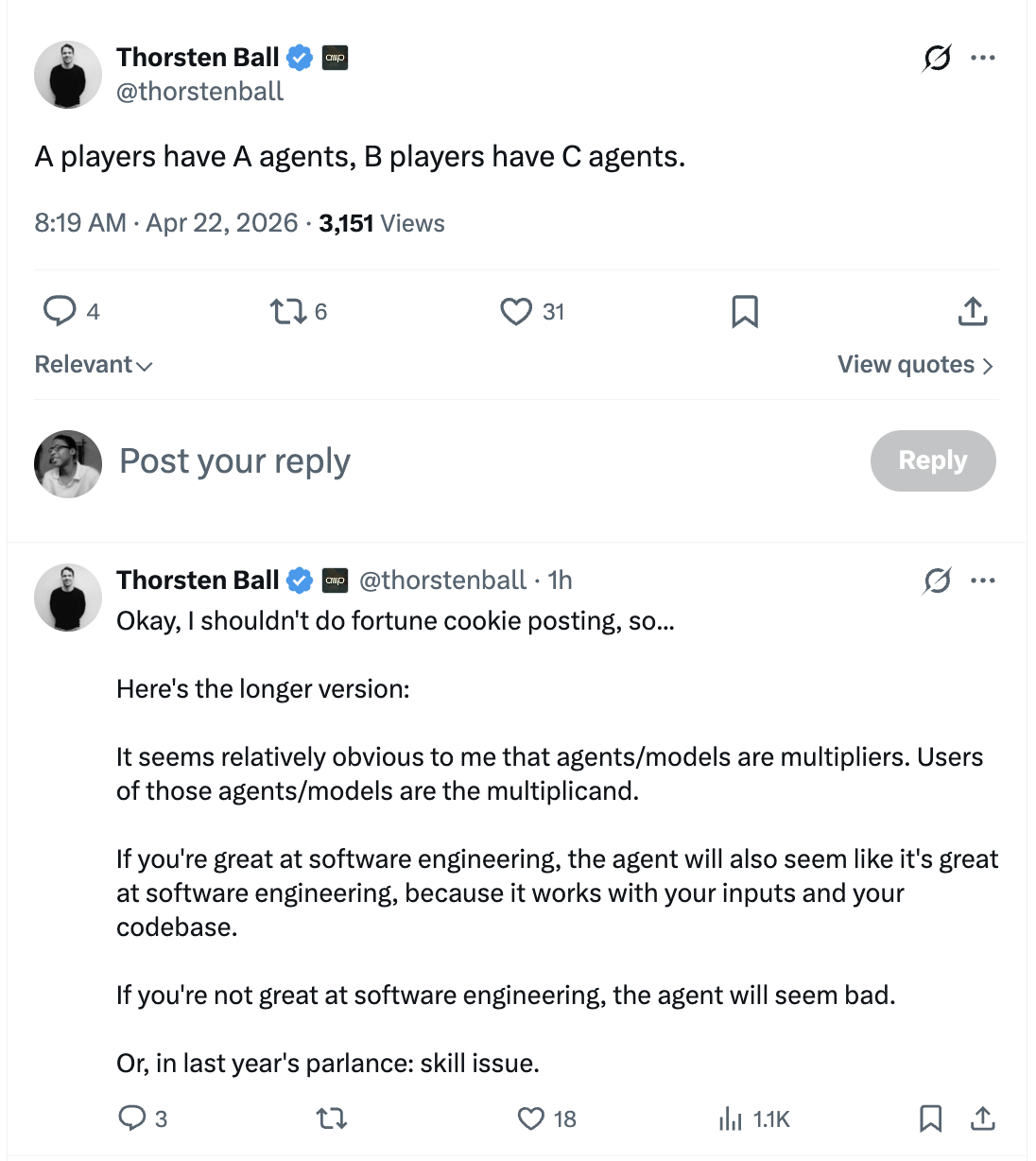Like the main tweet via the heart icon
Image resolution: width=1036 pixels, height=1161 pixels.
pyautogui.click(x=517, y=311)
